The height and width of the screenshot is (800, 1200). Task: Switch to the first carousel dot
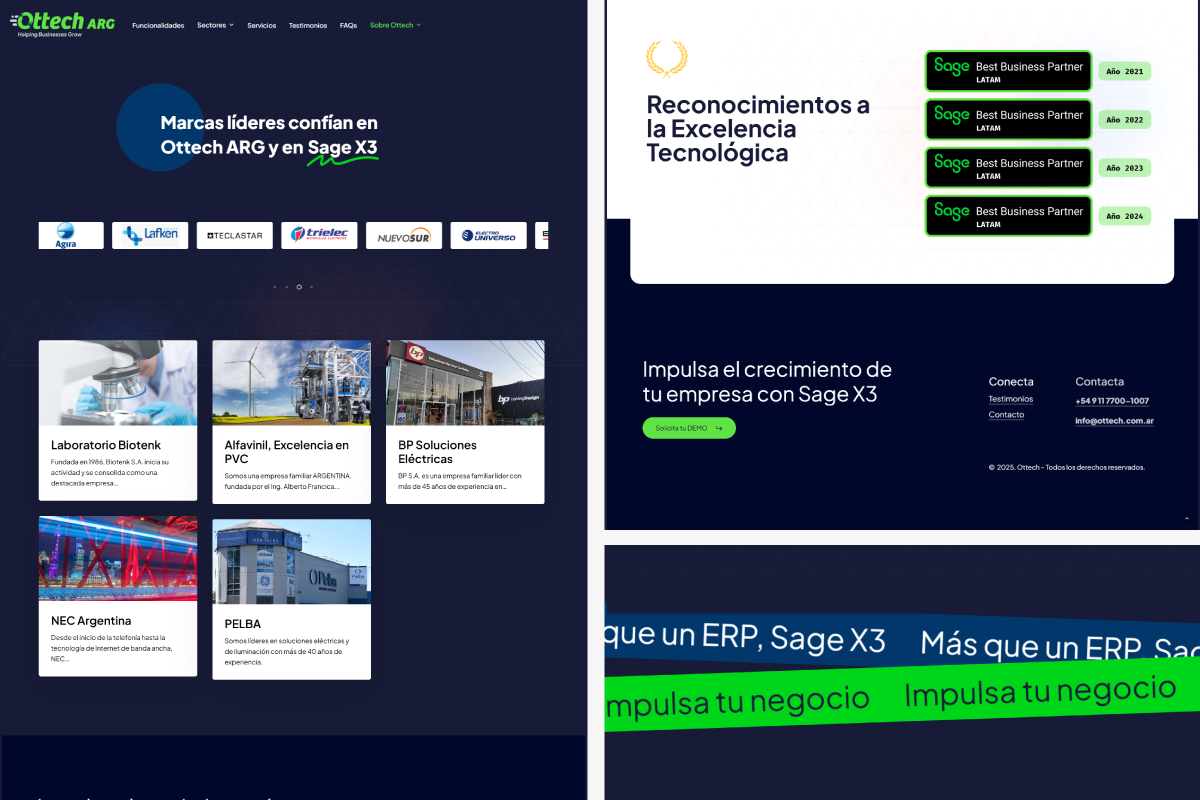(275, 287)
